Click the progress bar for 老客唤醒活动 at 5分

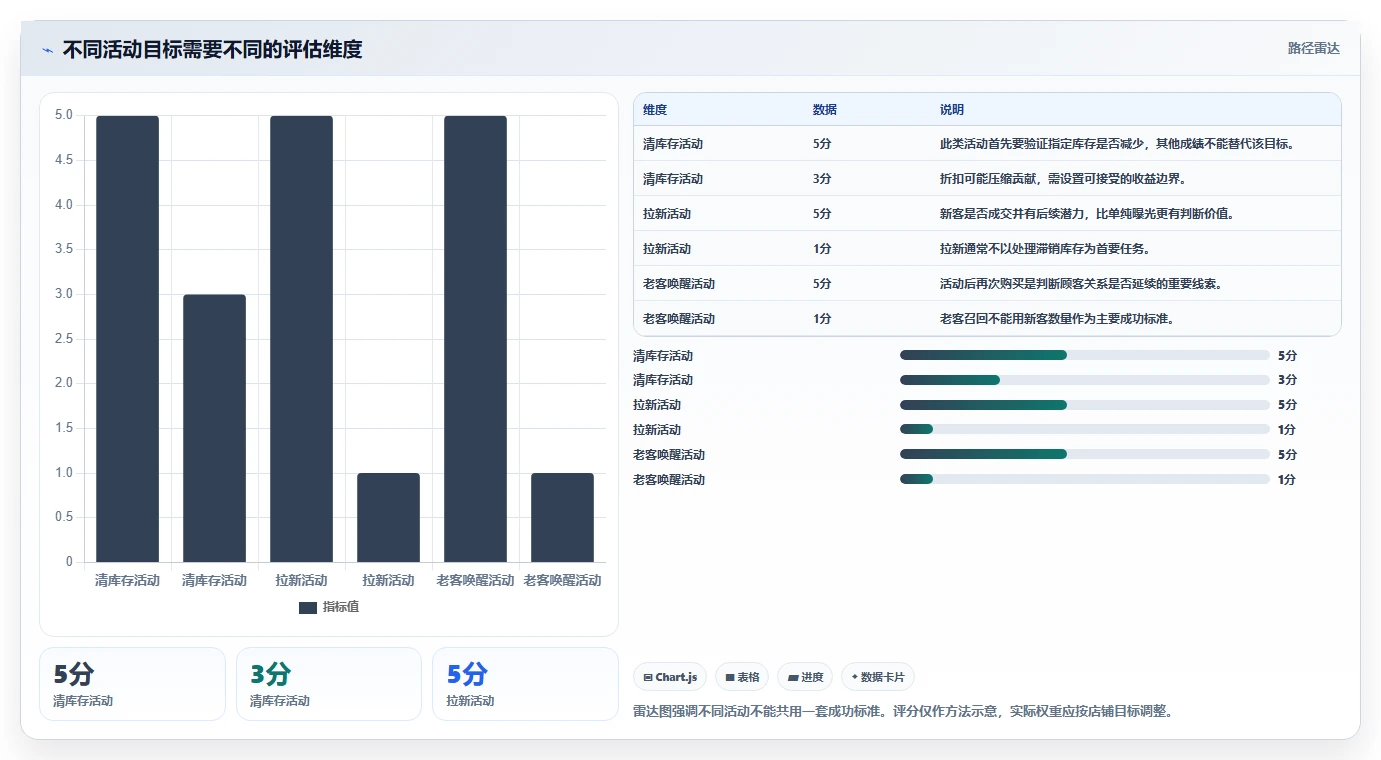tap(1085, 454)
